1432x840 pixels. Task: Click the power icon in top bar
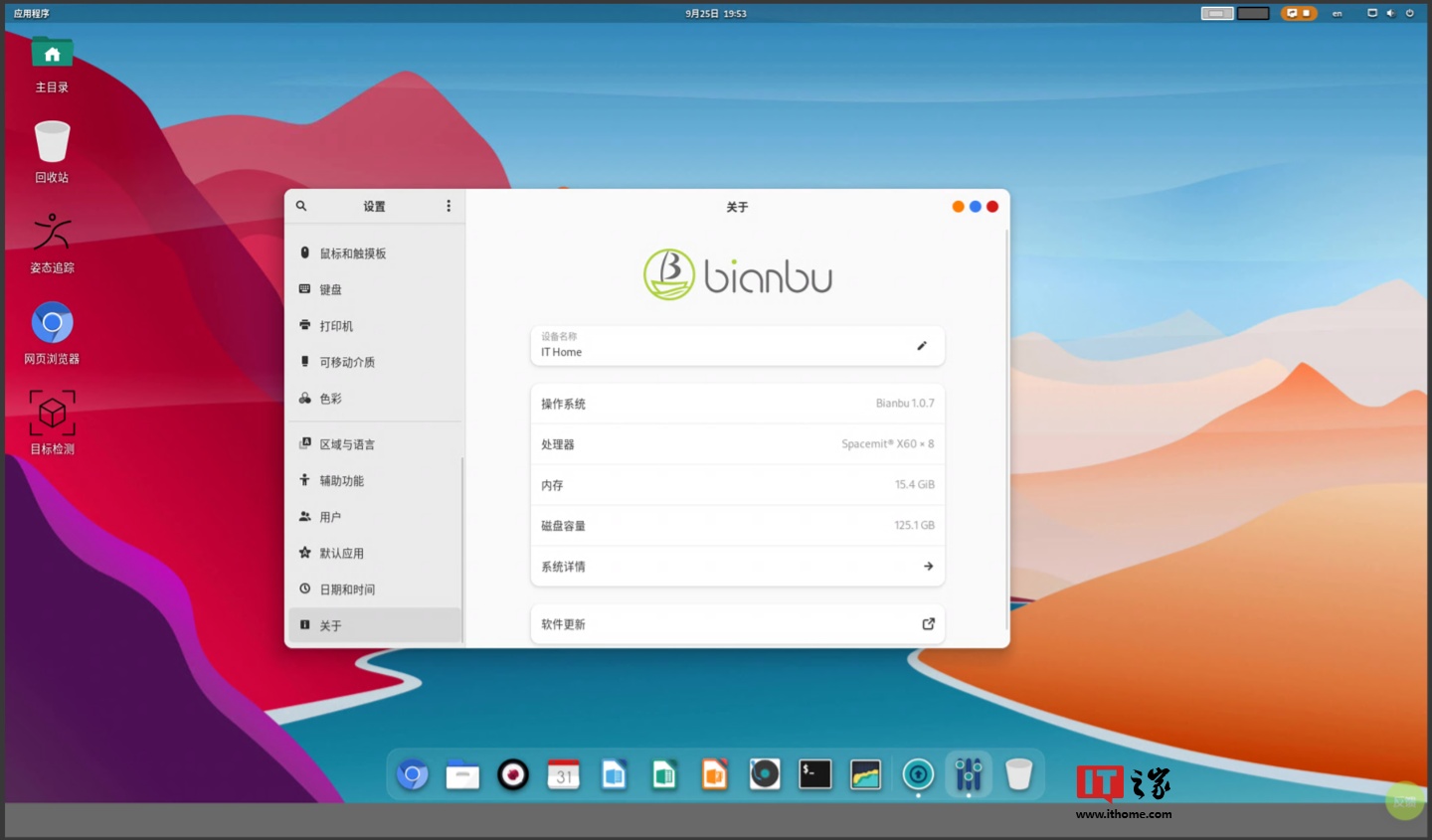[1409, 14]
